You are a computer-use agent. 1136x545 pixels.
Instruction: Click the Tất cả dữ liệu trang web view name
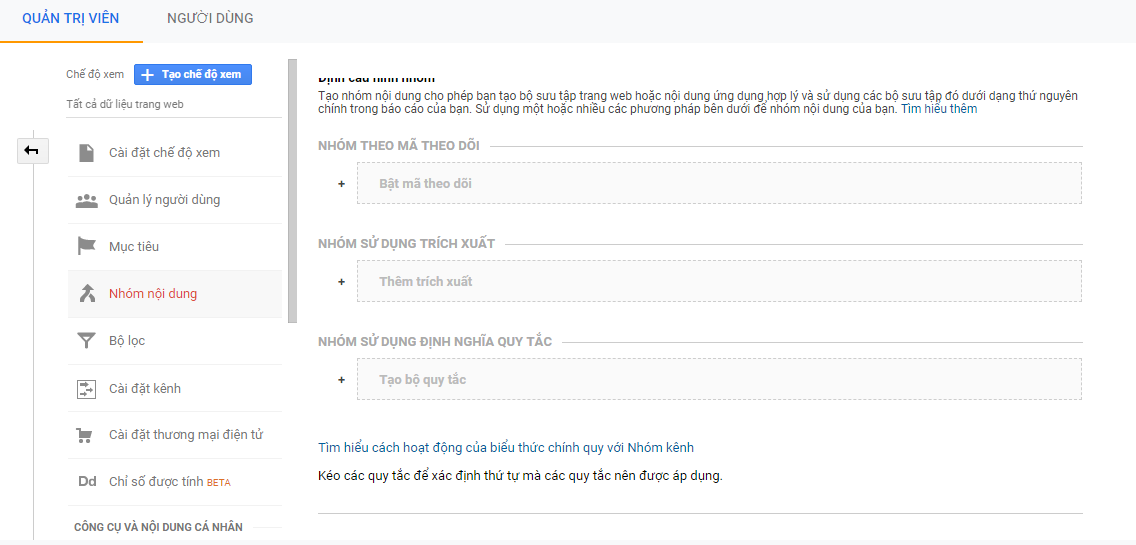pos(125,104)
